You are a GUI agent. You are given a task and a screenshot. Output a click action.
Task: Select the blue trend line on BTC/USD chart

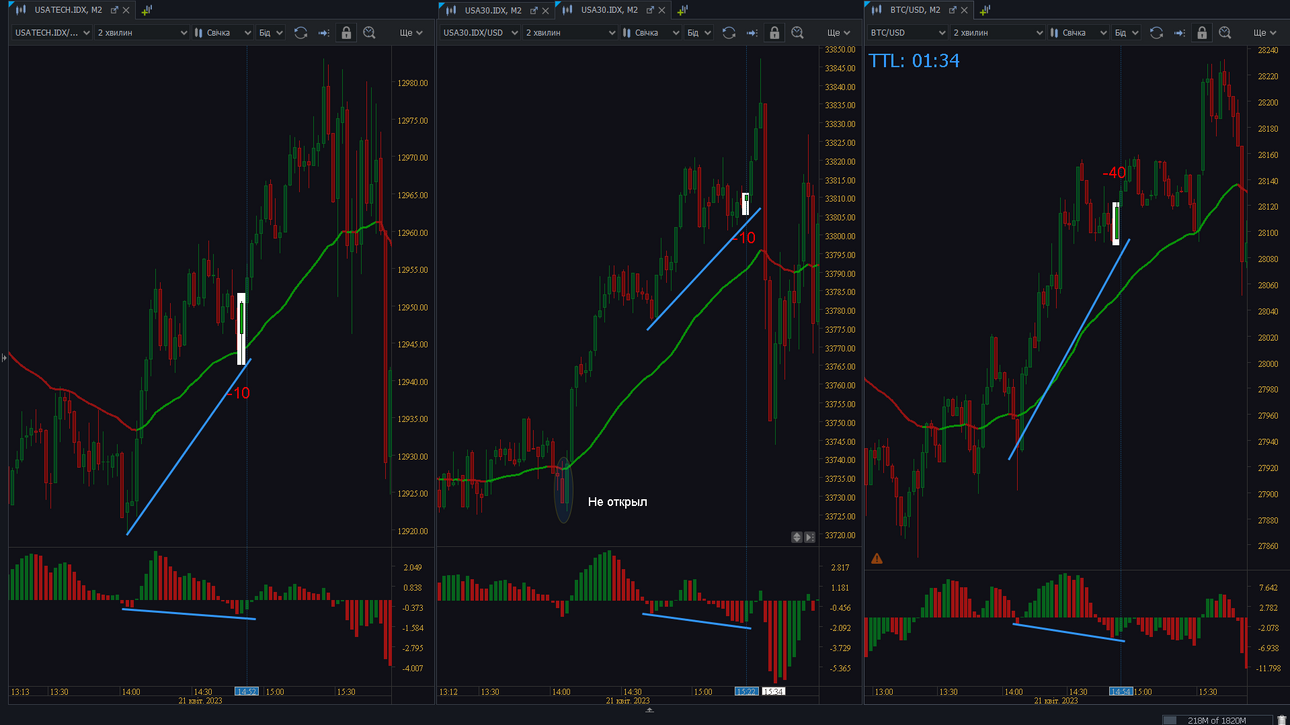click(1069, 349)
